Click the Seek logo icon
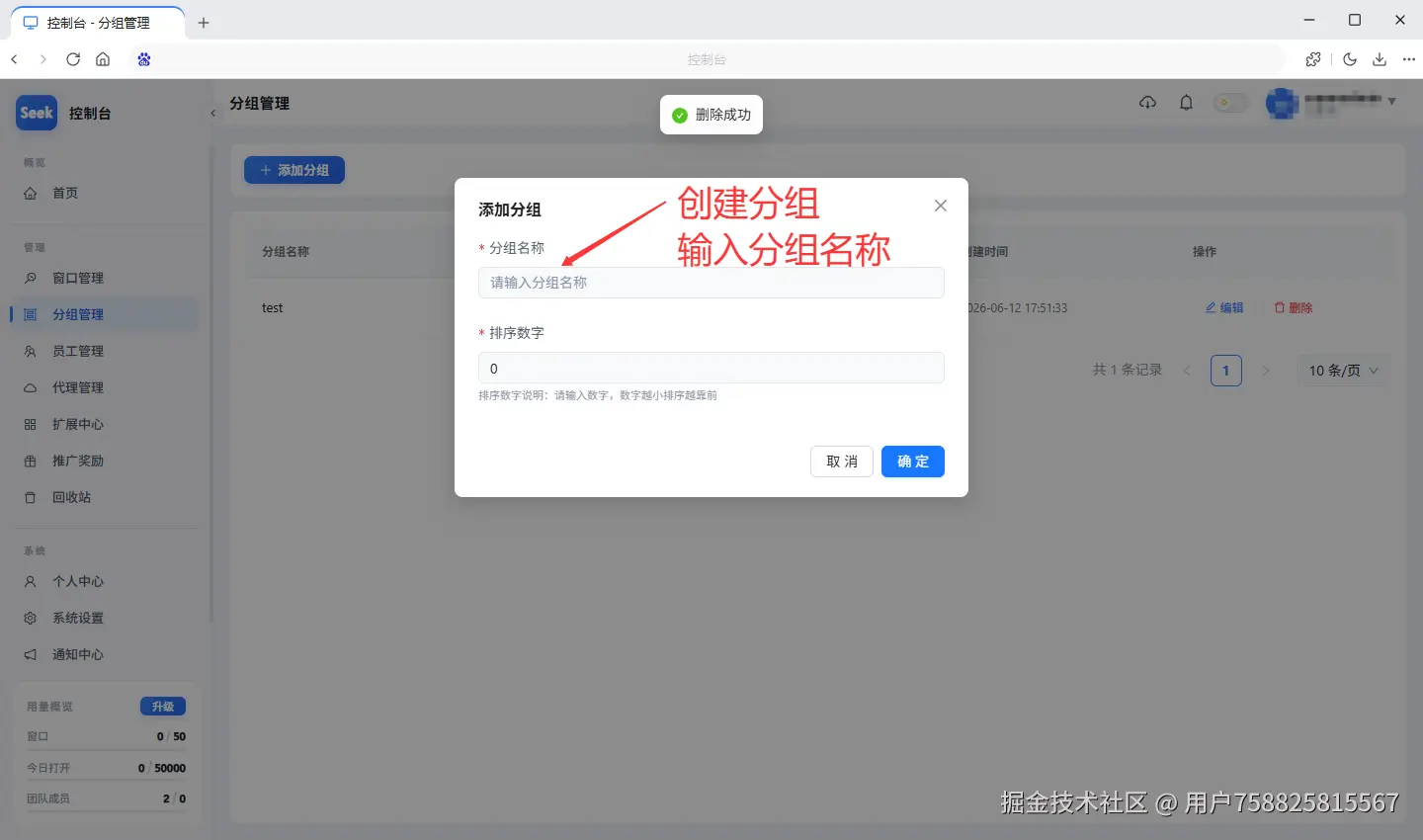1423x840 pixels. point(37,113)
